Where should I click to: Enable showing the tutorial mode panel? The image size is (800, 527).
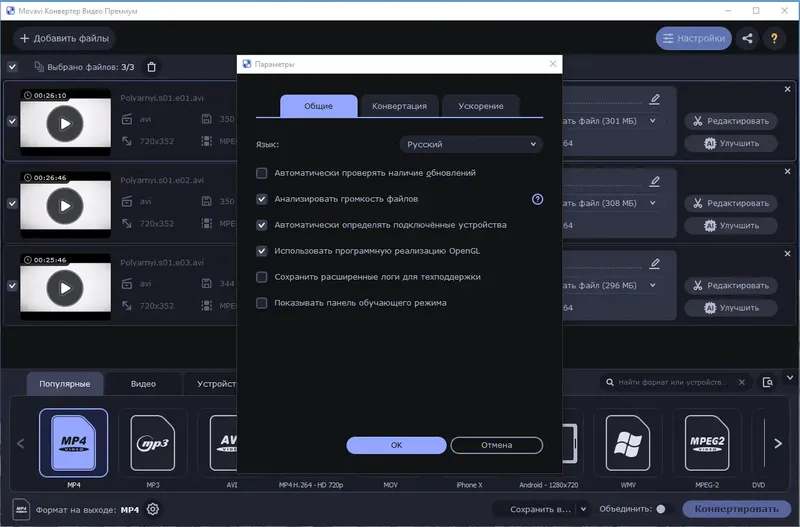[x=262, y=303]
